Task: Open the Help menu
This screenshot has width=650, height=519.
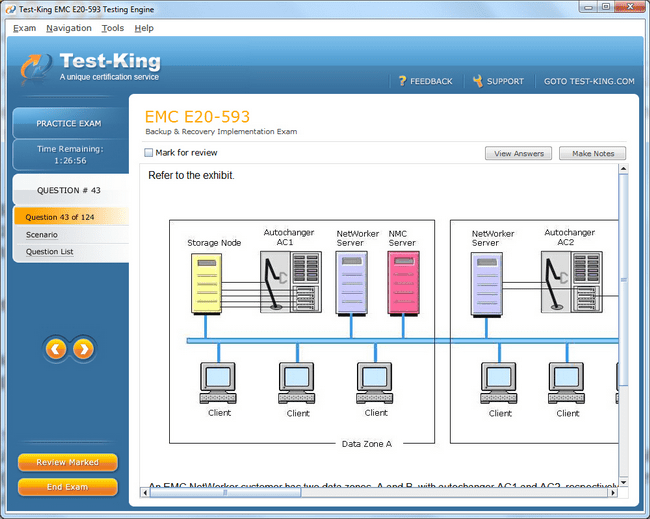Action: tap(144, 28)
